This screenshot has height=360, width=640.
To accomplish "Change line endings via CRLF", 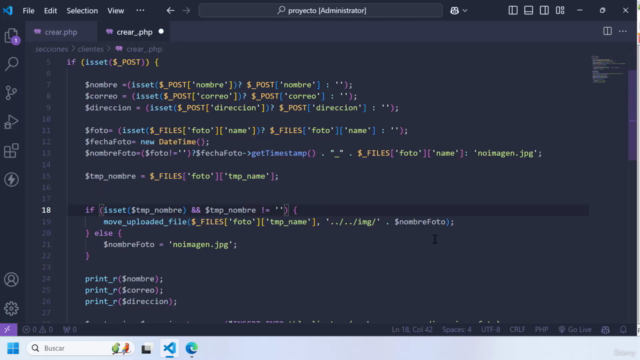I will pyautogui.click(x=517, y=329).
